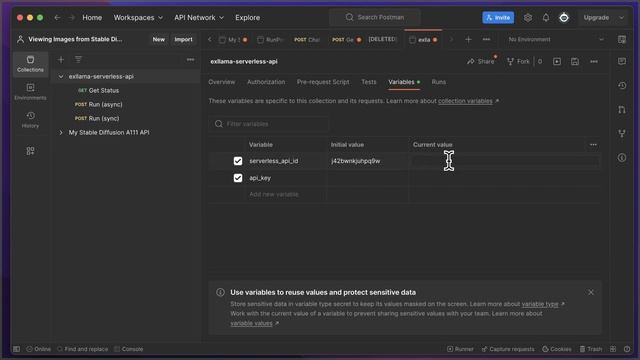640x360 pixels.
Task: Open the No Environment selector
Action: point(556,40)
